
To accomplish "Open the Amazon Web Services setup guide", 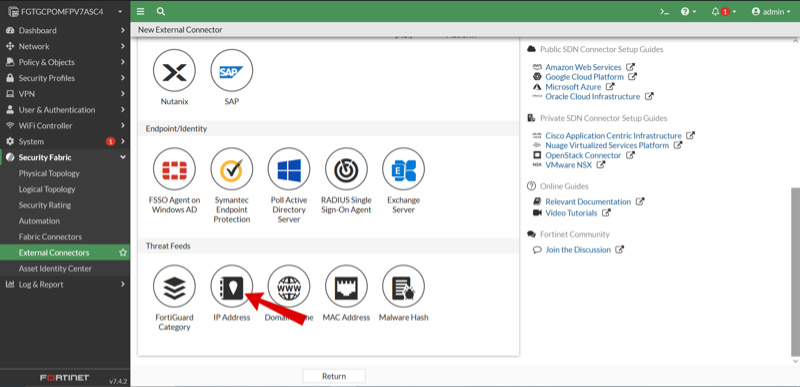I will click(x=583, y=67).
